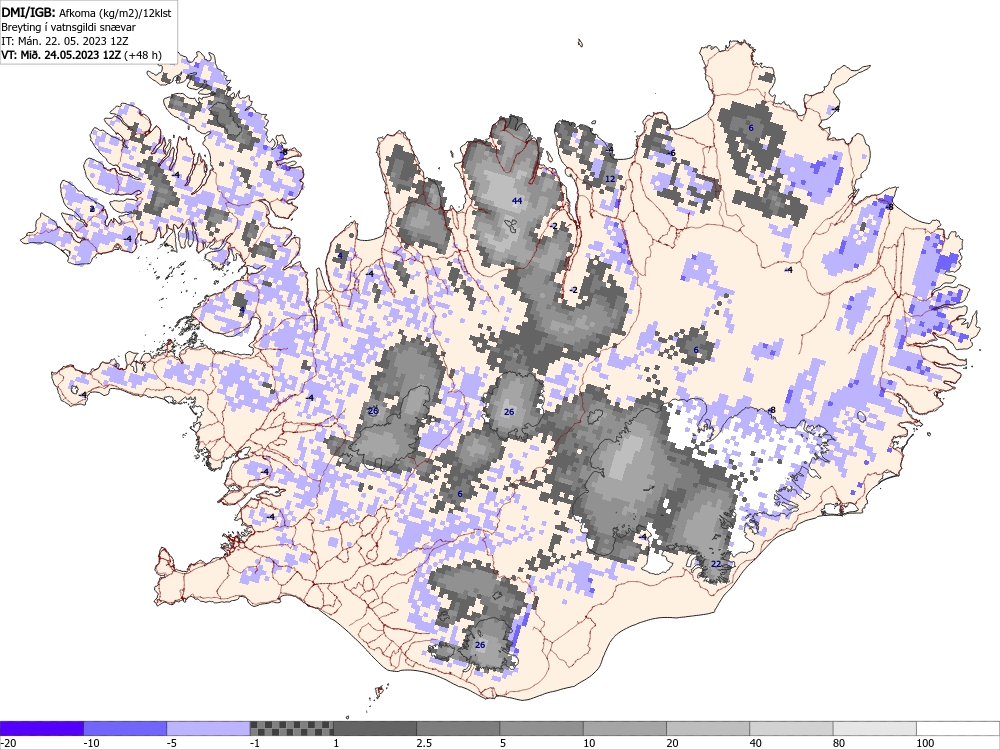Select the dark gray 1 to 2.5 legend swatch
Viewport: 1000px width, 750px height.
click(x=375, y=728)
